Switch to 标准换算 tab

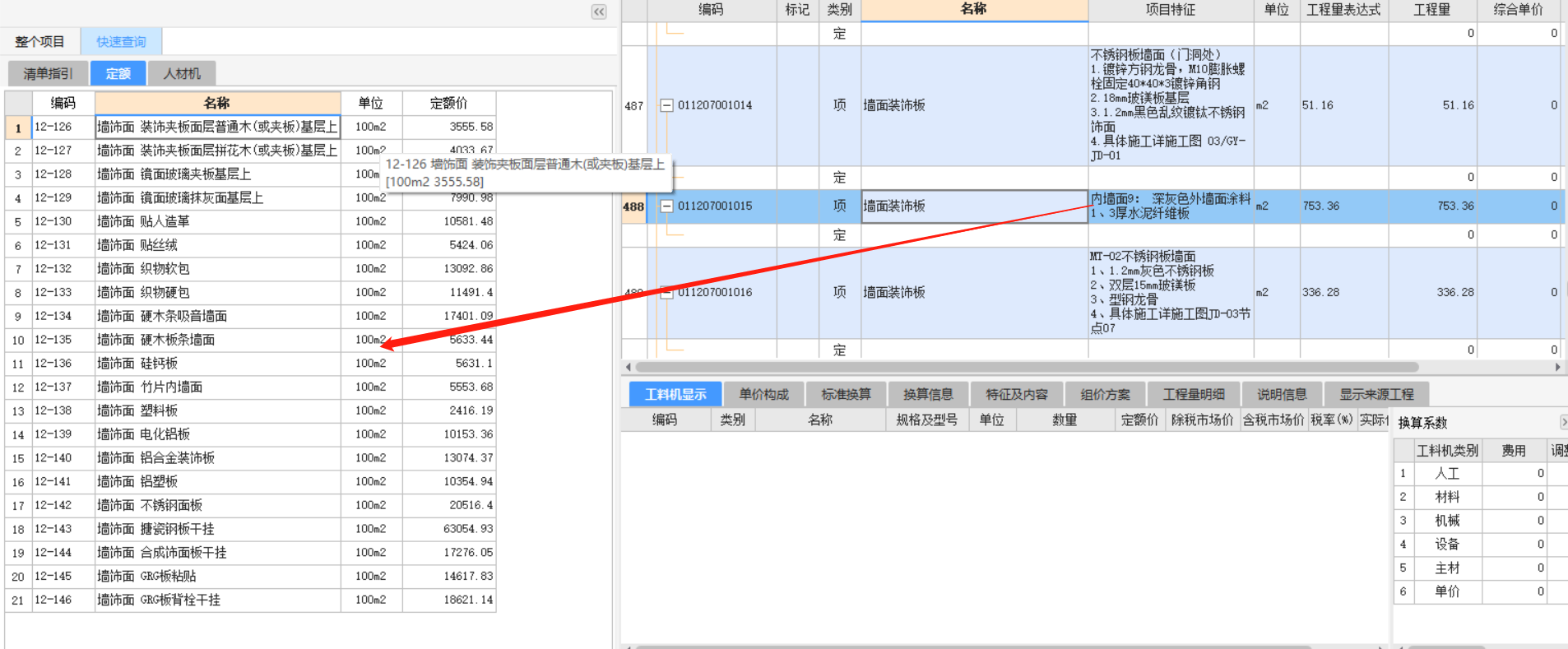pyautogui.click(x=846, y=394)
